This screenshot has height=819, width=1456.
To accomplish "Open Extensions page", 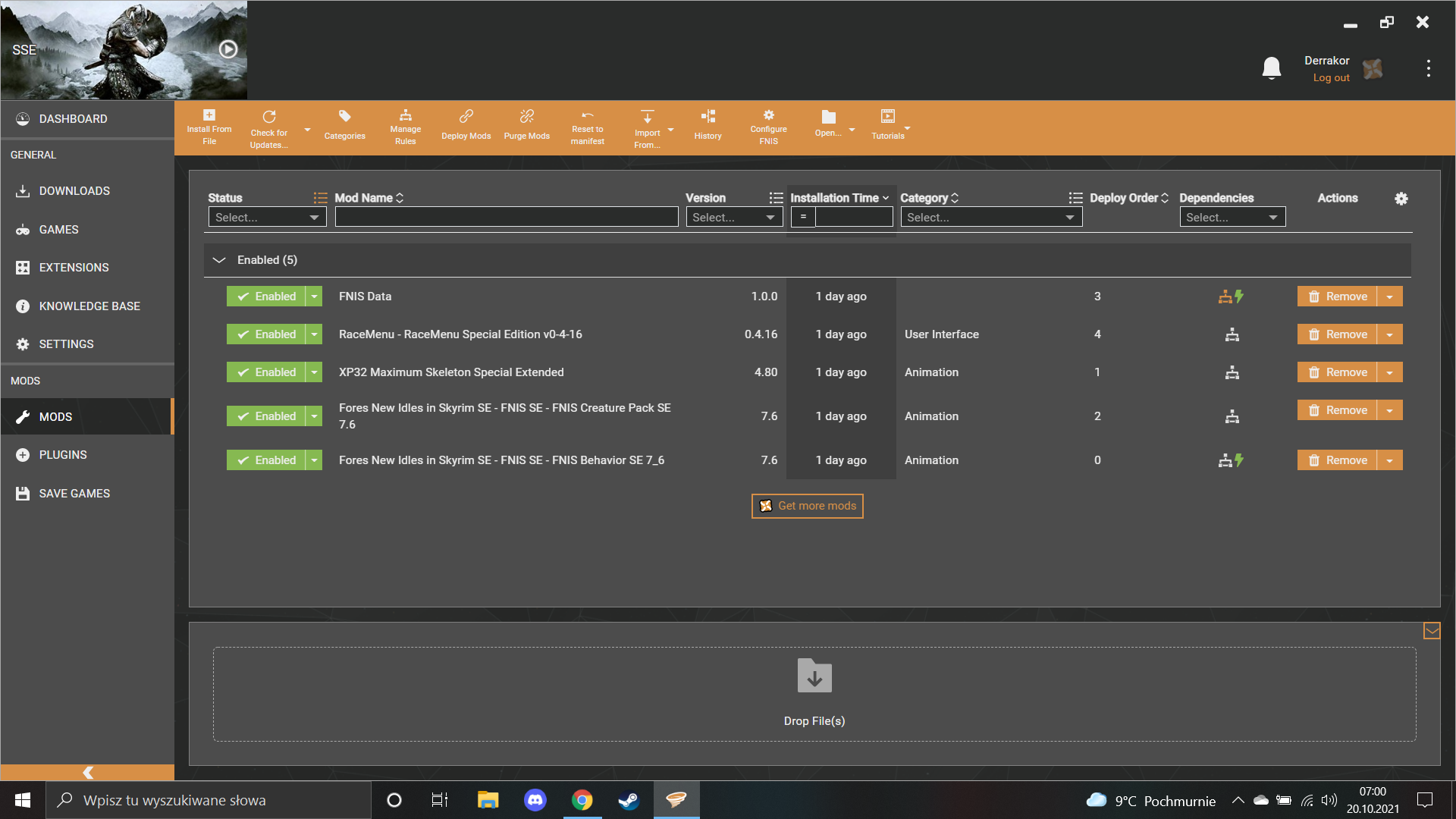I will [87, 268].
